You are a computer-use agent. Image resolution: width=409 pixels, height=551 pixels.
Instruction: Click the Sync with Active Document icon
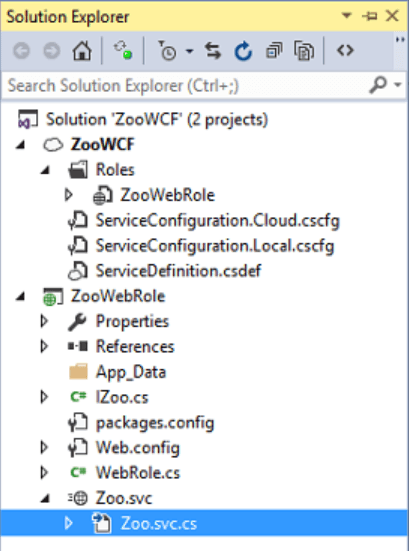pyautogui.click(x=213, y=51)
